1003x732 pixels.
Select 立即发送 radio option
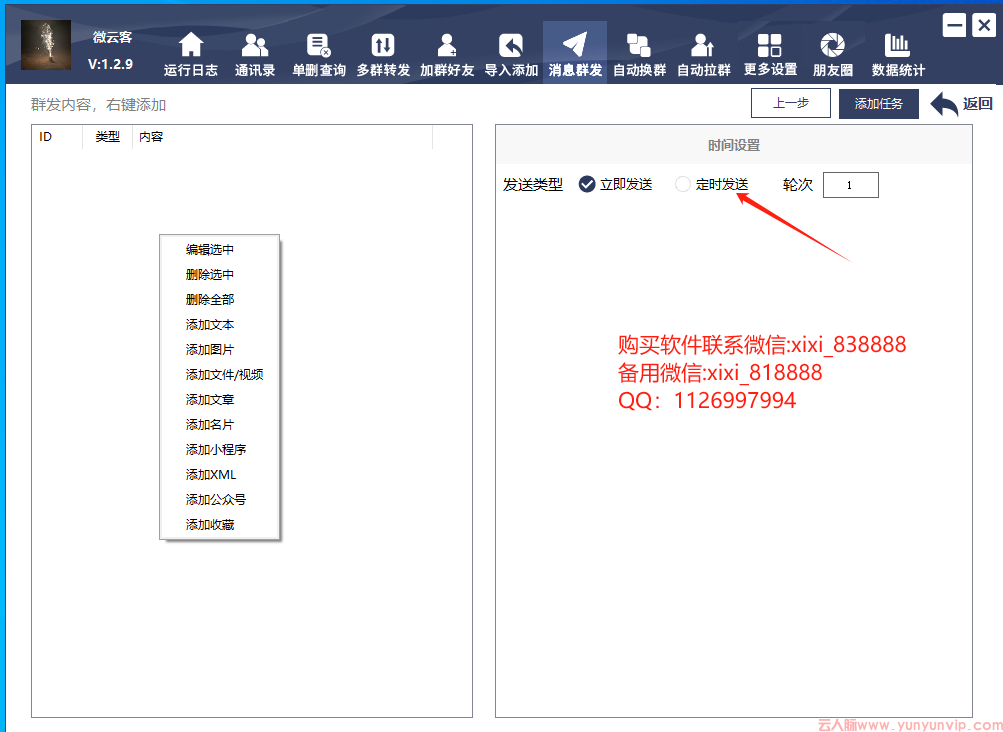pos(587,184)
